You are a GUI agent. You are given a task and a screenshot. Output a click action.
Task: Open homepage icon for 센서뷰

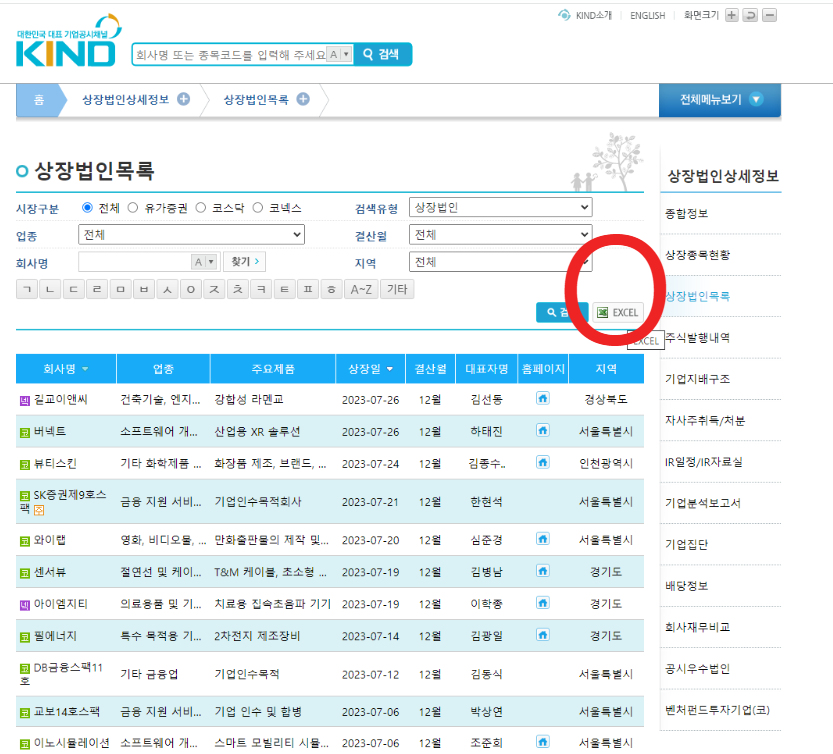(542, 571)
